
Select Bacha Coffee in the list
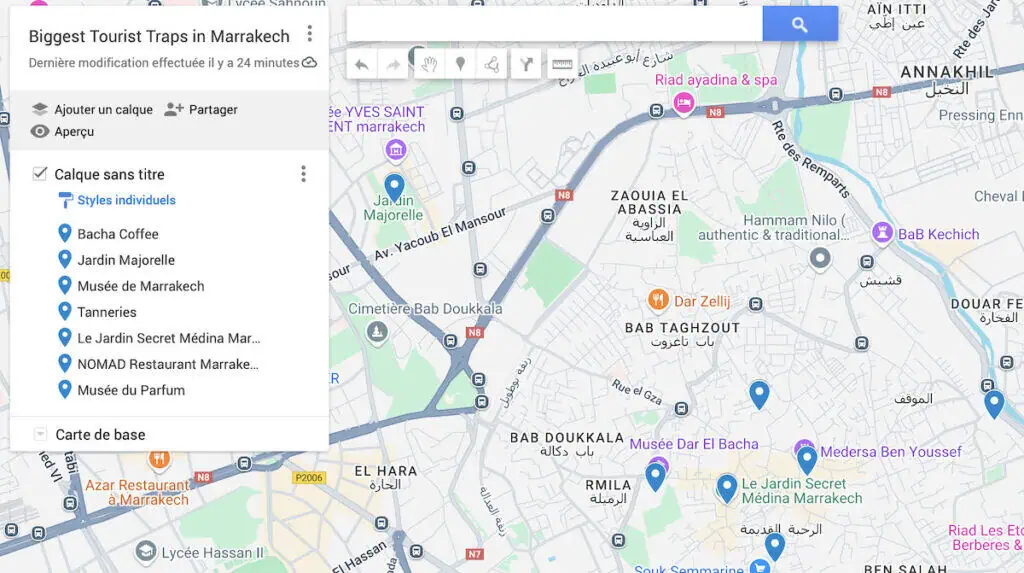[x=118, y=234]
